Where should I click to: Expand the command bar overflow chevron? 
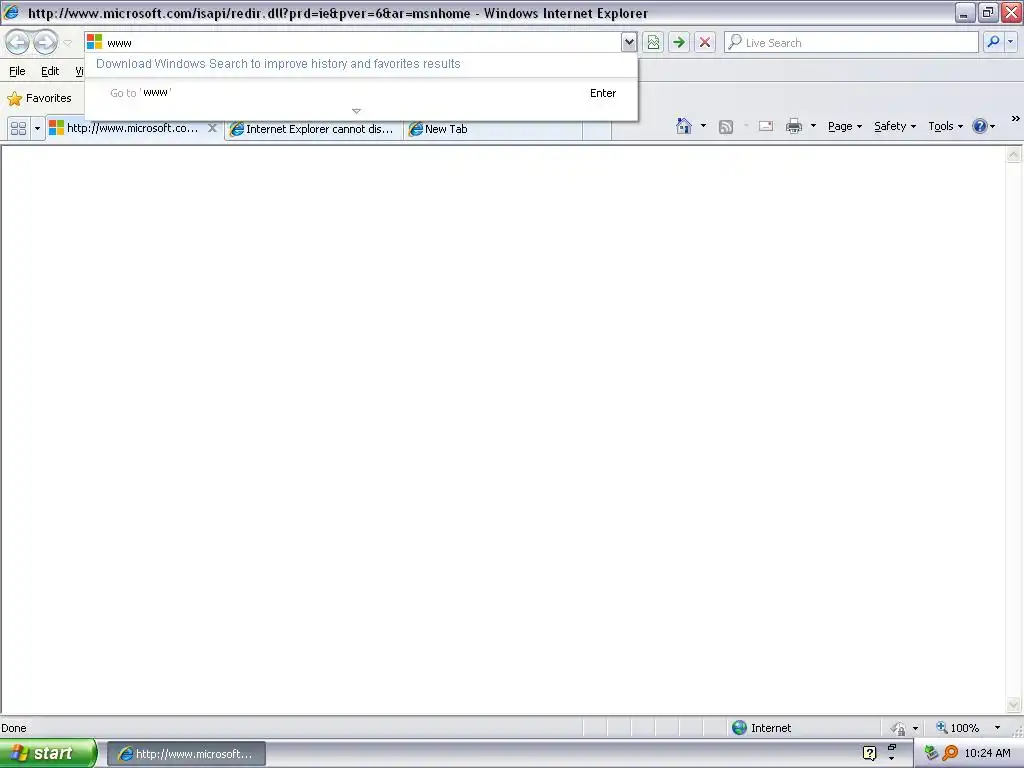1016,119
